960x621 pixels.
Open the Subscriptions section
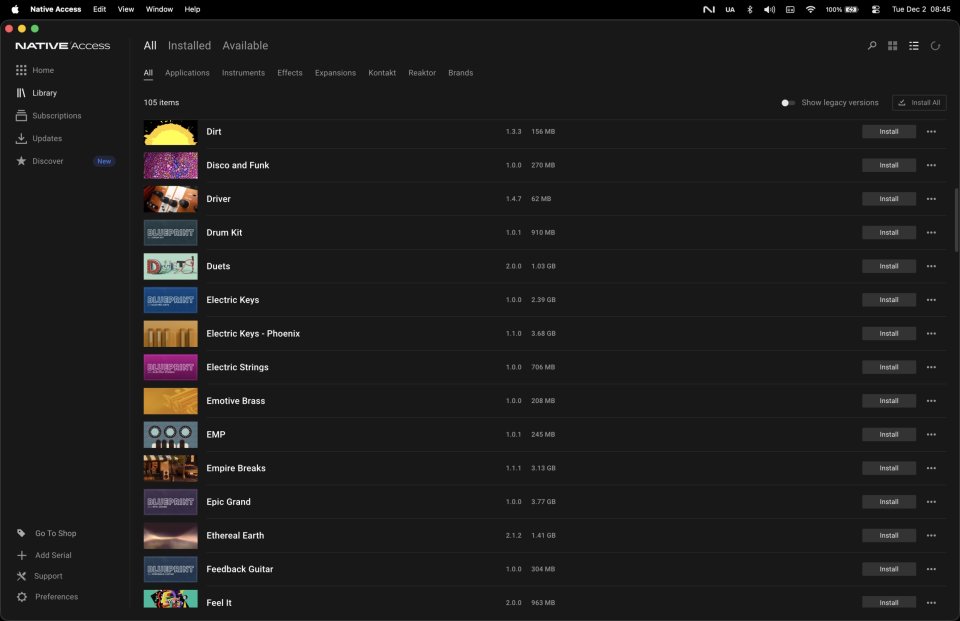[x=55, y=115]
